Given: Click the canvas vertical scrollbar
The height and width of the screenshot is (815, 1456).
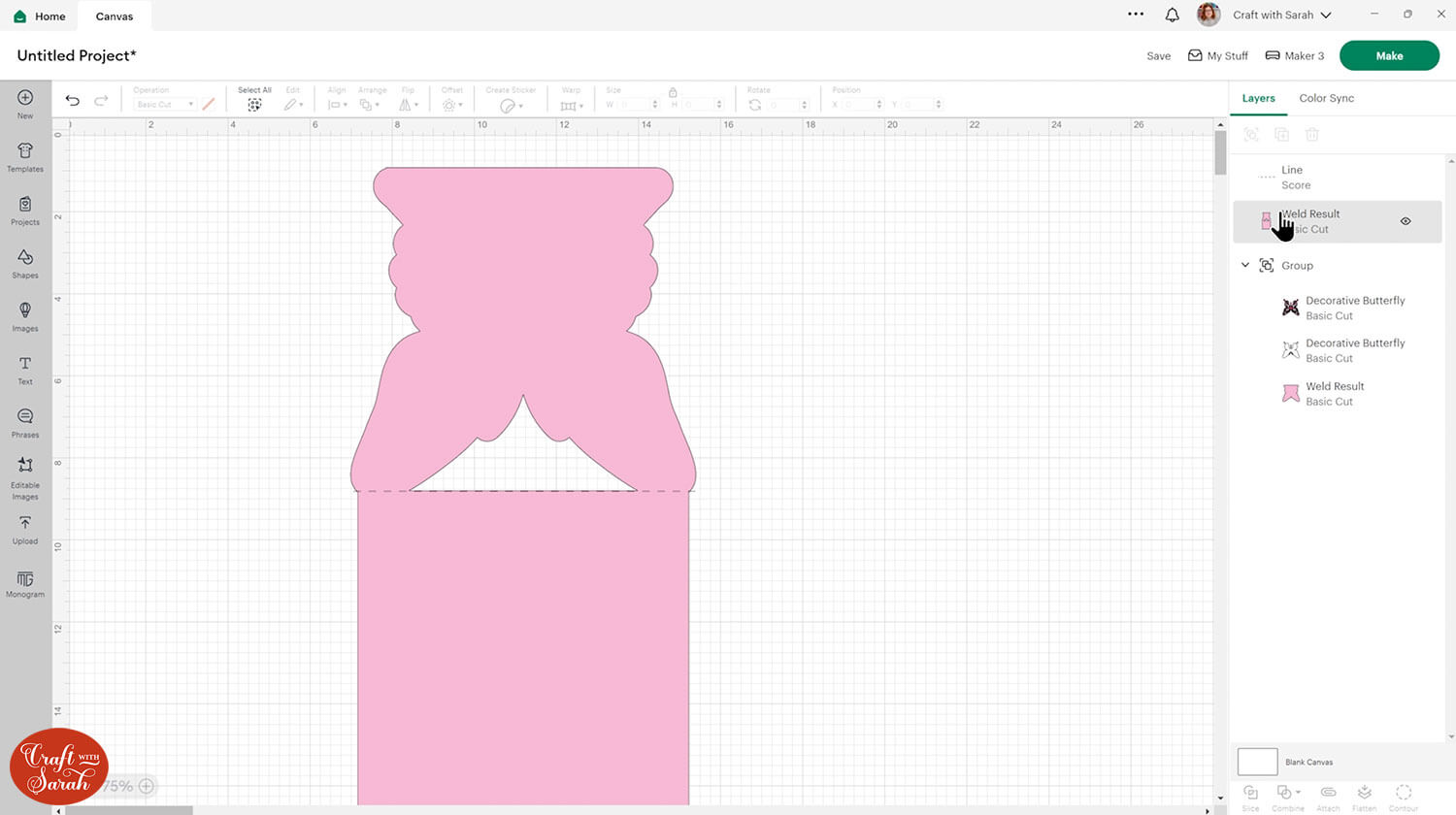Looking at the screenshot, I should click(1220, 152).
